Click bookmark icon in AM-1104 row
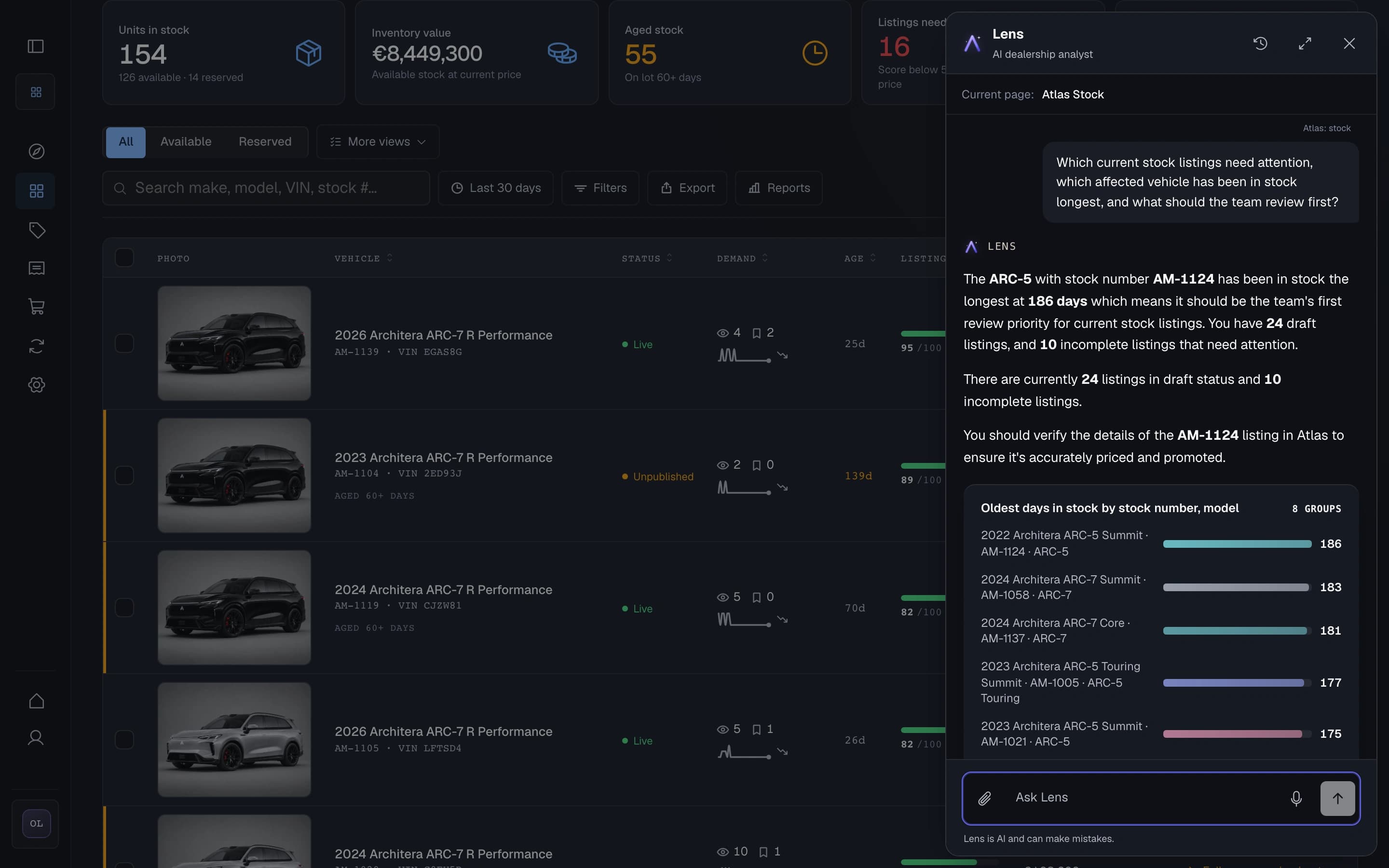The height and width of the screenshot is (868, 1389). click(757, 465)
